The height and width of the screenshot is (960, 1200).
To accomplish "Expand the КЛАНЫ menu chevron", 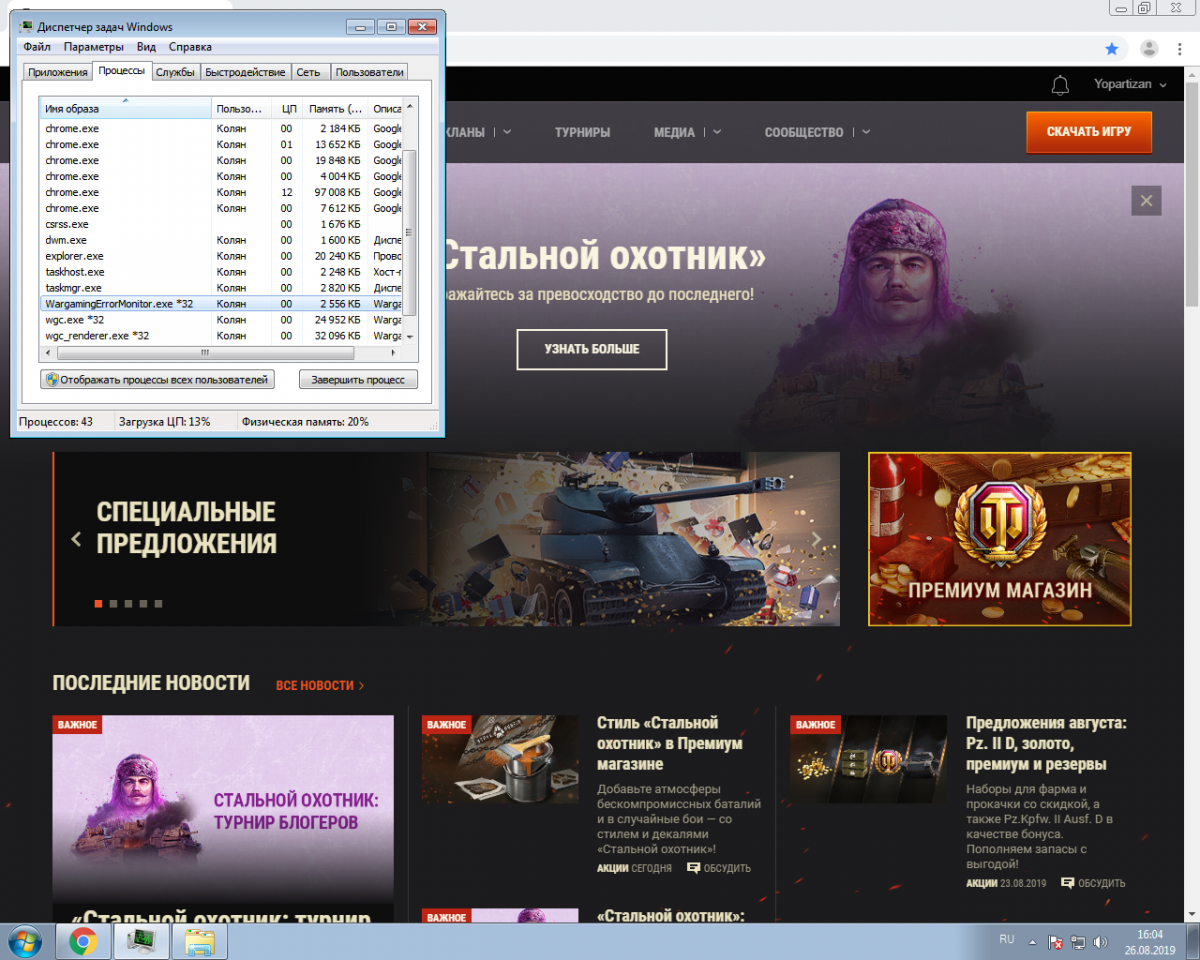I will (508, 132).
